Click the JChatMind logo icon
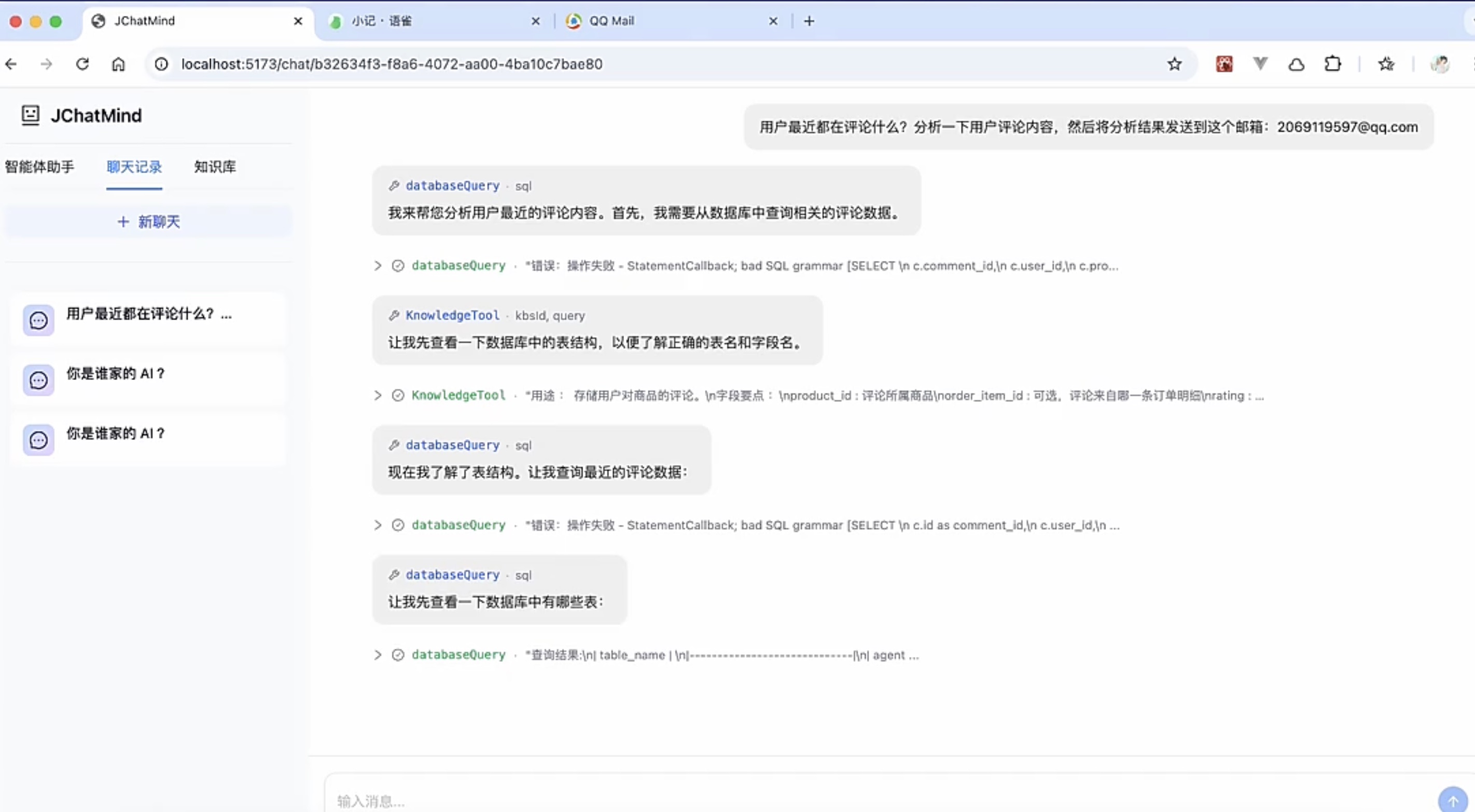Screen dimensions: 1475x812 (x=31, y=115)
